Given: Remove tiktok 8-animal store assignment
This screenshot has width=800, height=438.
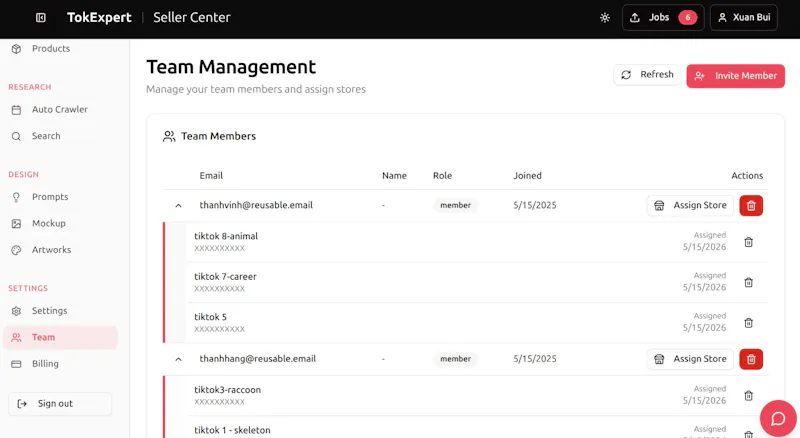Looking at the screenshot, I should 748,242.
